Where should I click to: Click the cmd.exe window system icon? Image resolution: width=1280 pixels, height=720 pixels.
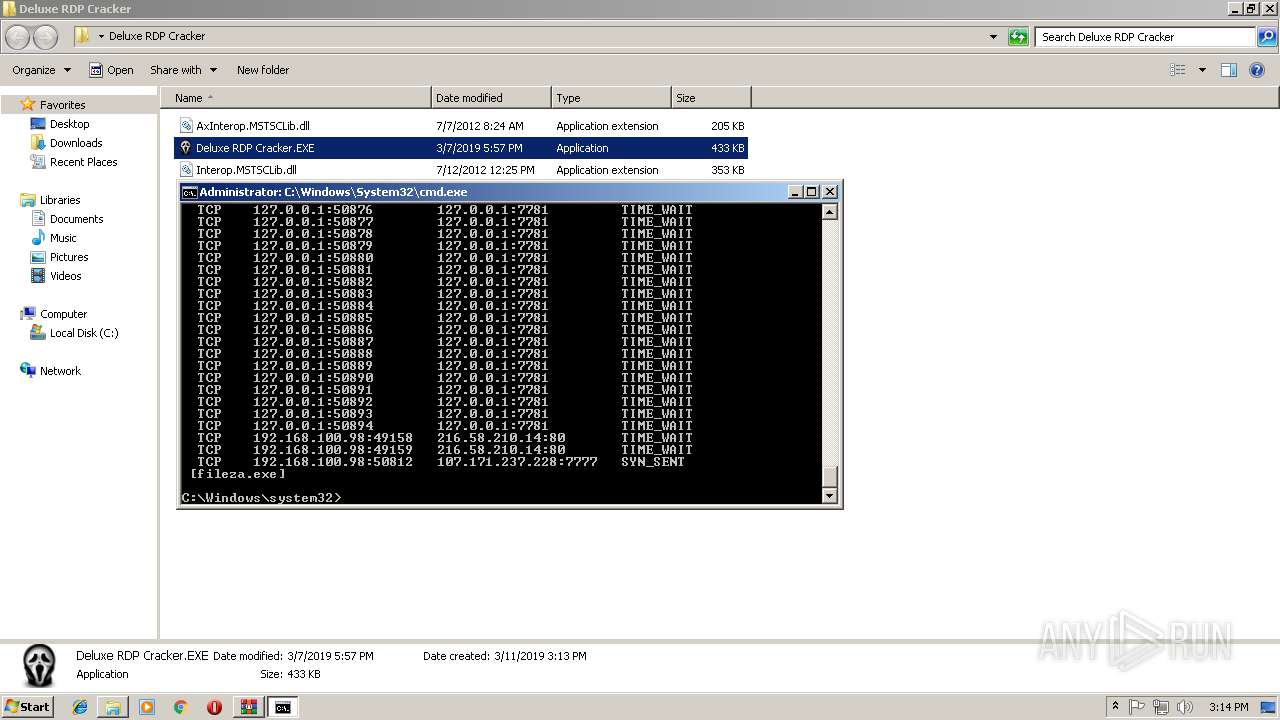[x=189, y=192]
